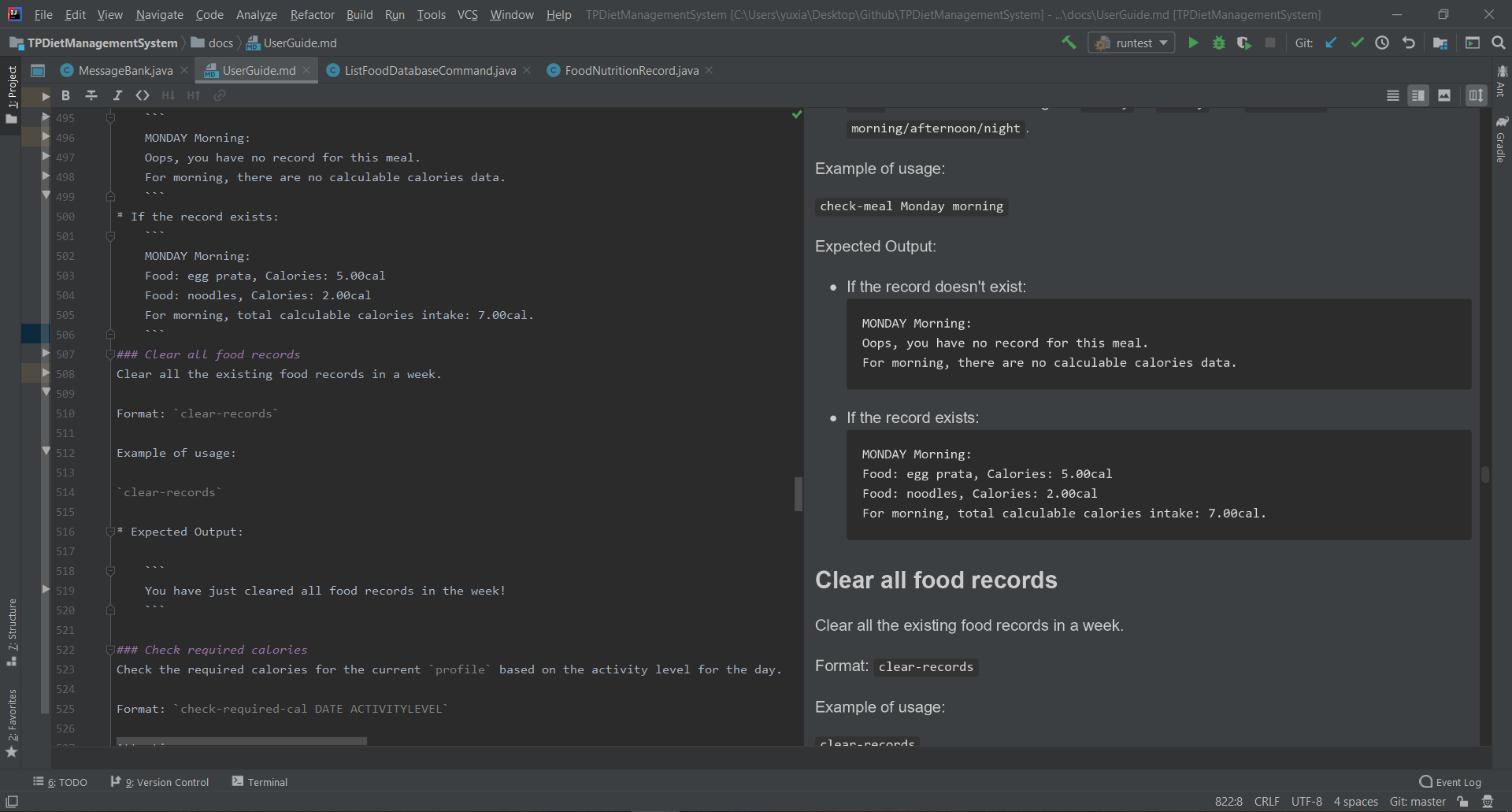Collapse the Clear all food records heading fold
This screenshot has width=1512, height=812.
click(110, 354)
